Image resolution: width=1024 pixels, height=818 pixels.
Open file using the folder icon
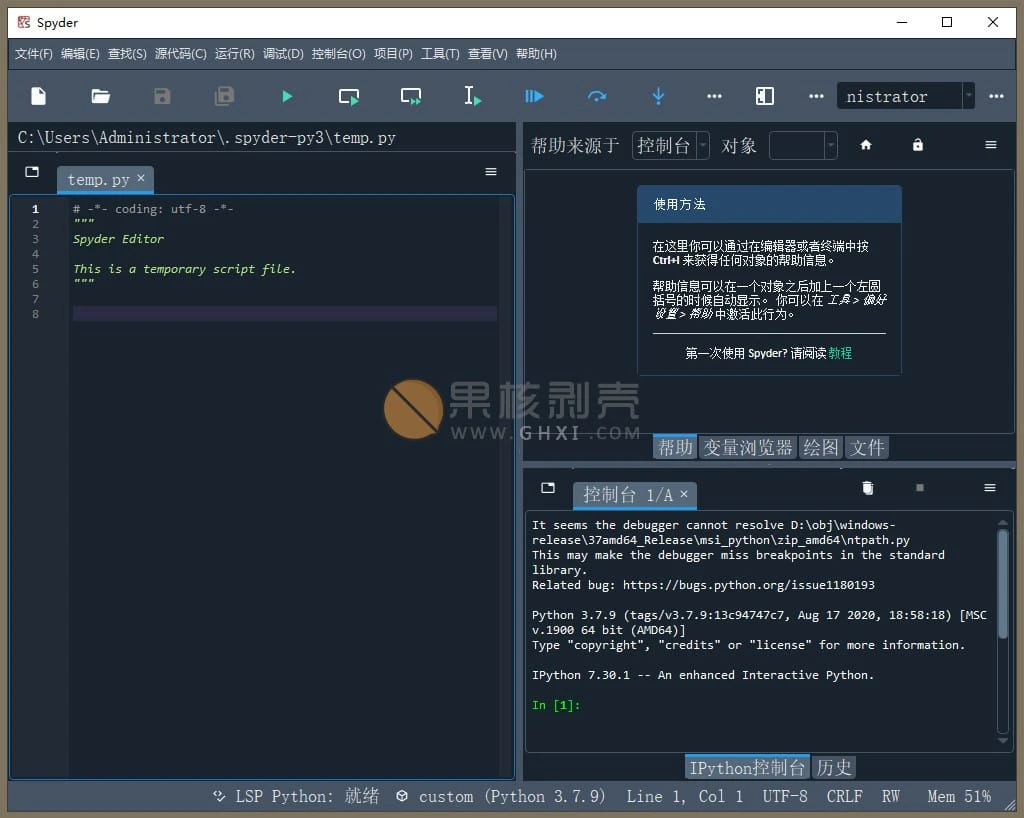[100, 97]
